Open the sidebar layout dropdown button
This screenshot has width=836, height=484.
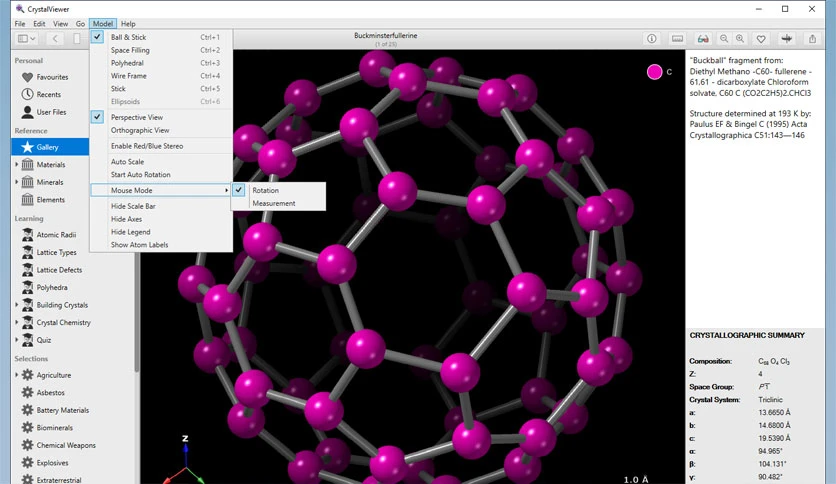pos(27,38)
